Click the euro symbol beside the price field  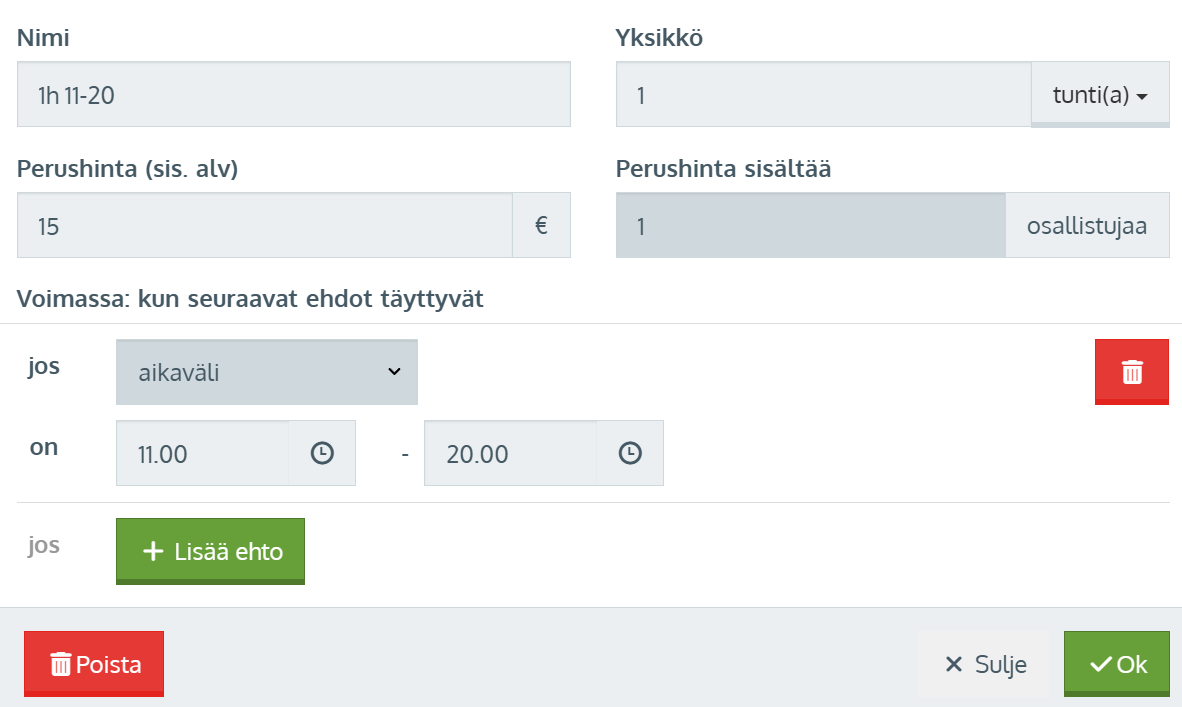pos(541,225)
